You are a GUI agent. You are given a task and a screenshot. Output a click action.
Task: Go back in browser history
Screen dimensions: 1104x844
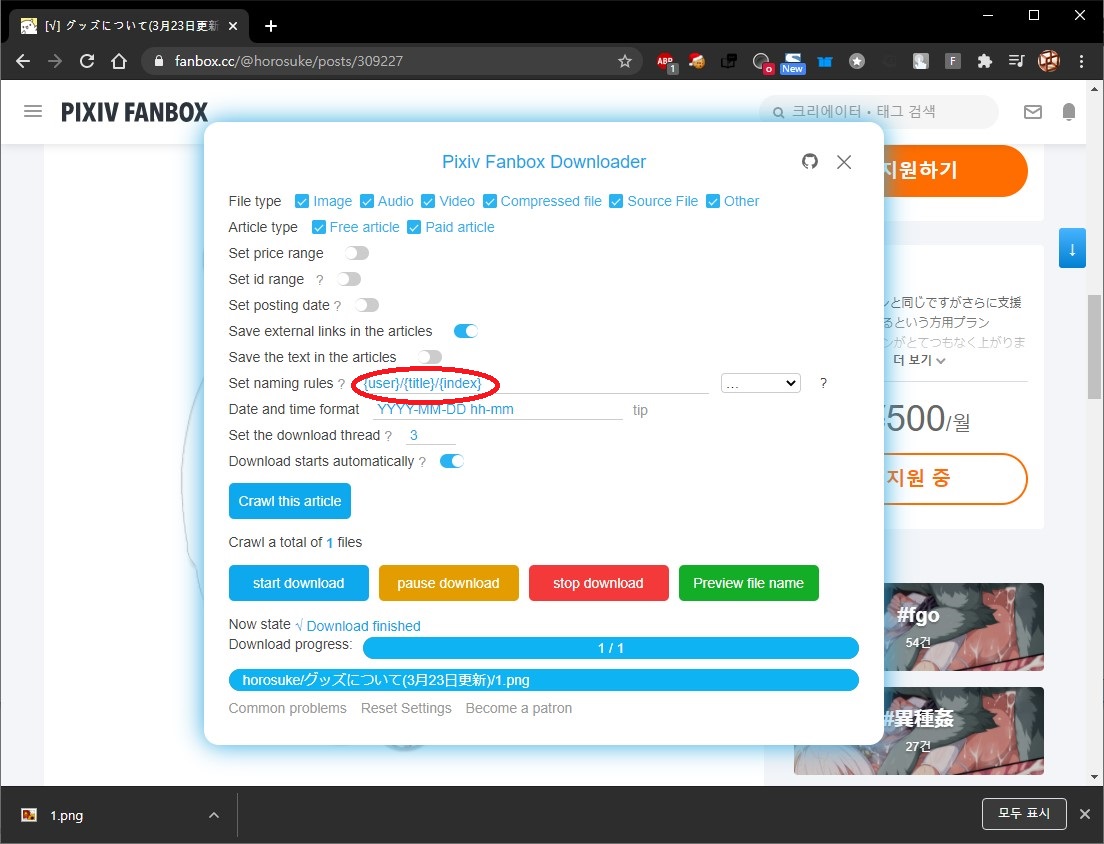23,61
